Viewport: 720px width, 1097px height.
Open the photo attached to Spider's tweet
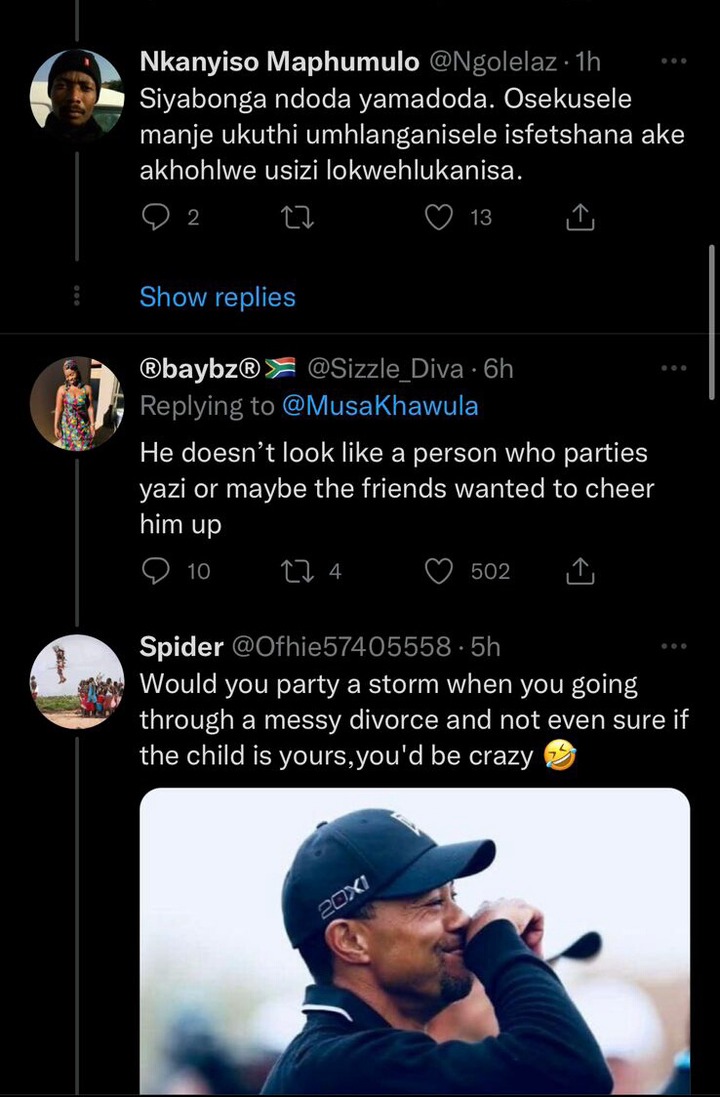click(415, 941)
